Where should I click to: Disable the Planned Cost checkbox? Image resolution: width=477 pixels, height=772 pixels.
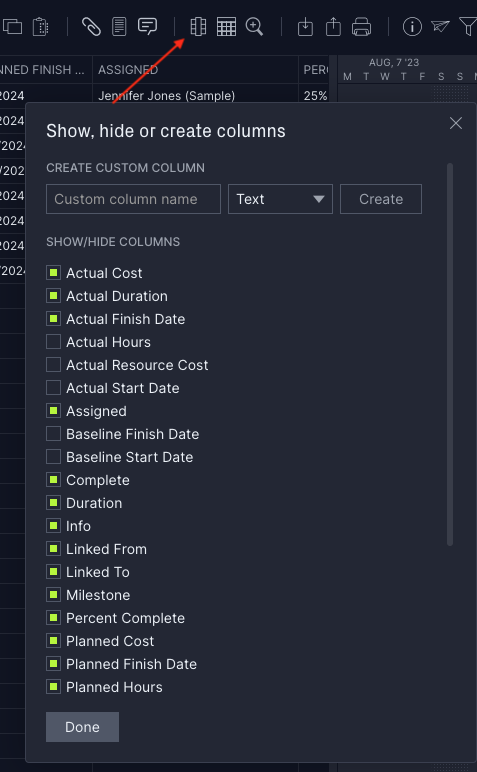[53, 641]
